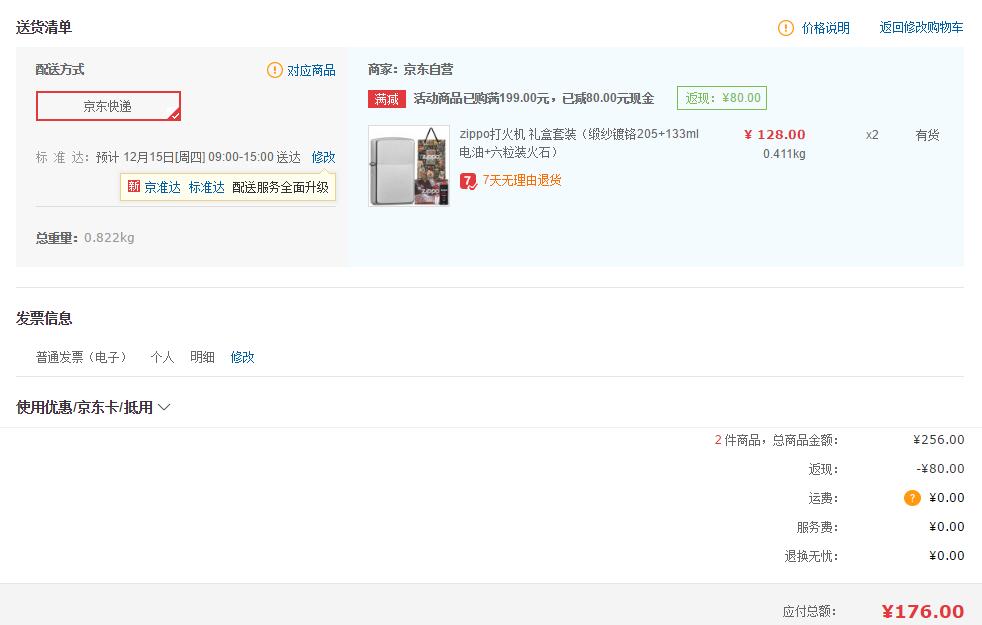Image resolution: width=982 pixels, height=625 pixels.
Task: Click the quantity x2 text
Action: [872, 135]
